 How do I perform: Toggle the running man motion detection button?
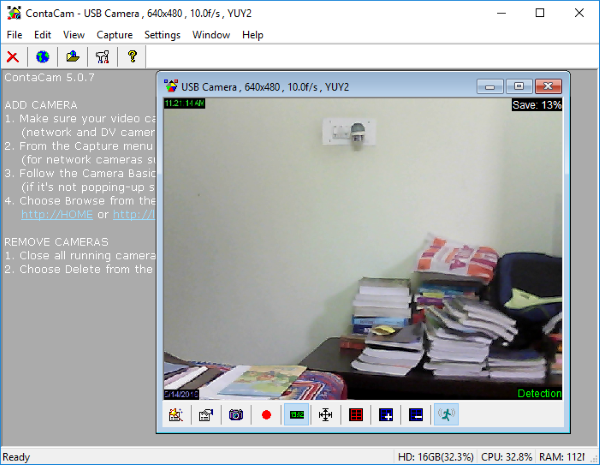[x=446, y=415]
